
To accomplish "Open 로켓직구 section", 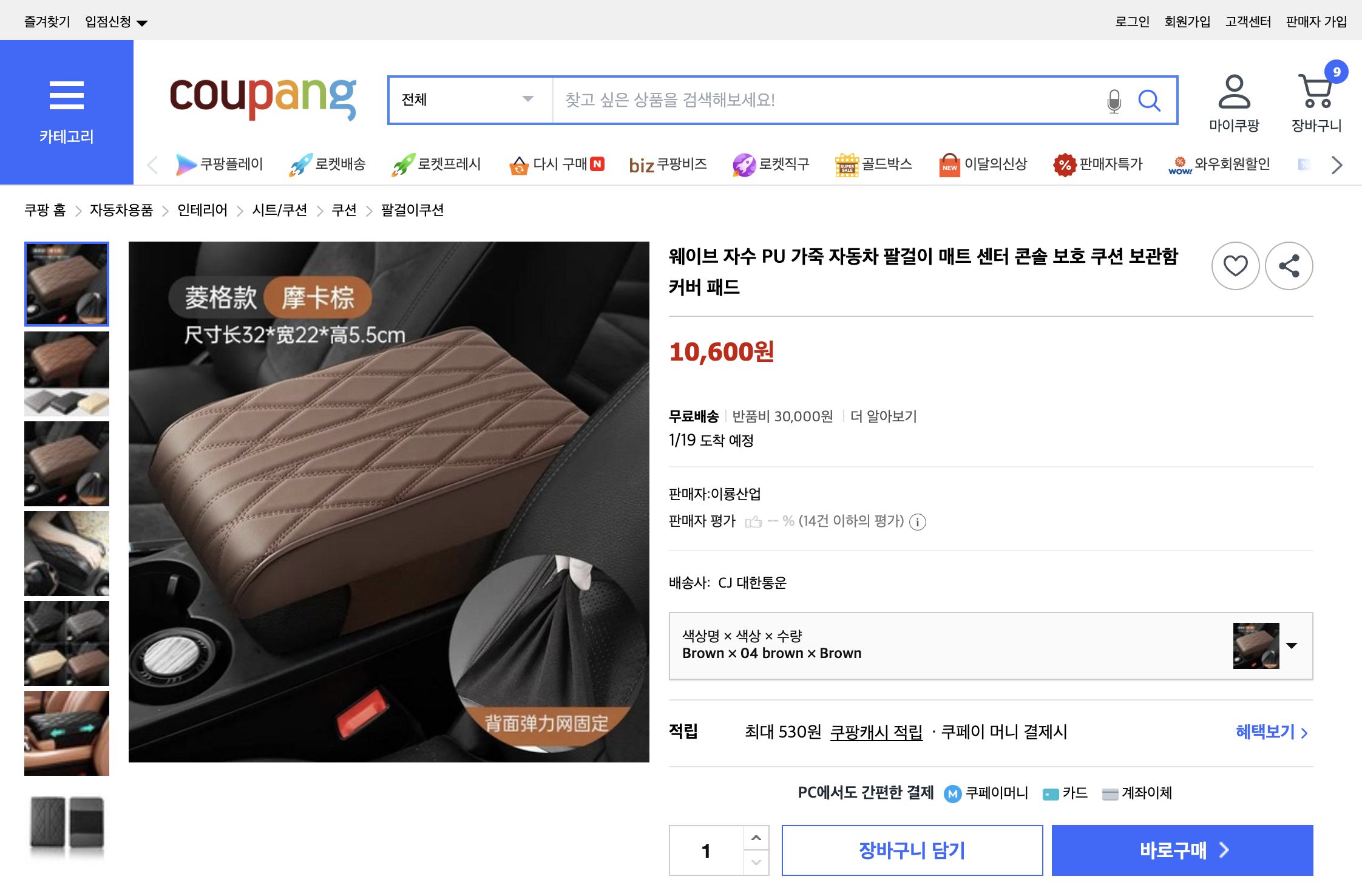I will tap(772, 163).
